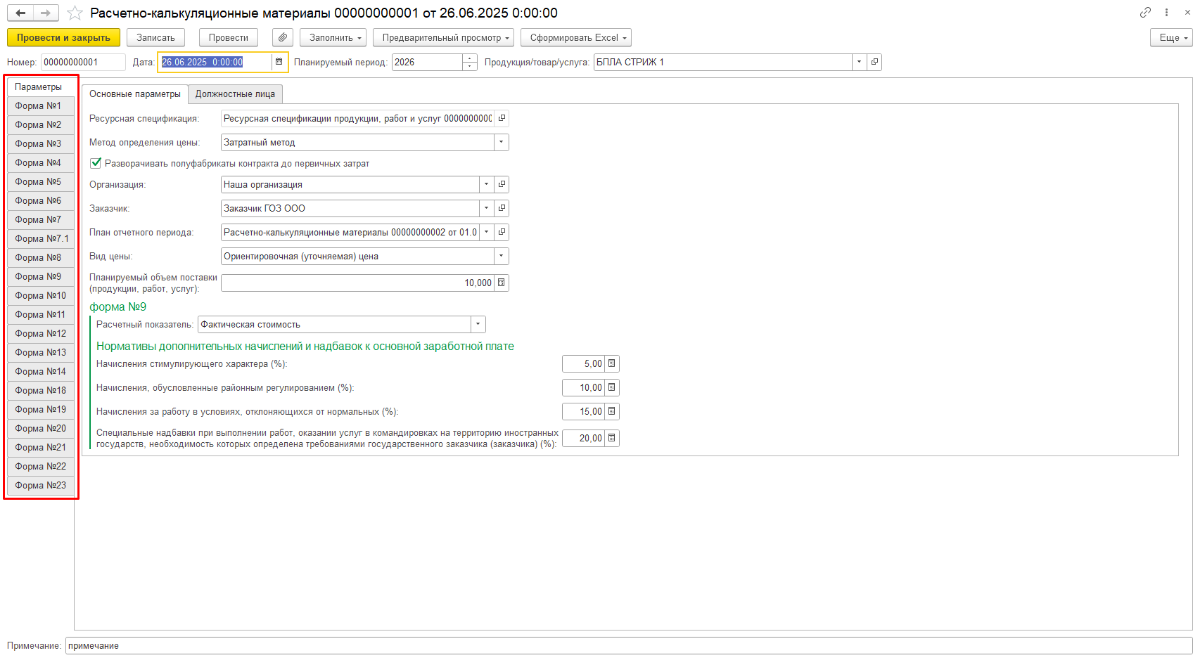Click into the Примечание text field
The image size is (1200, 660).
tap(627, 646)
